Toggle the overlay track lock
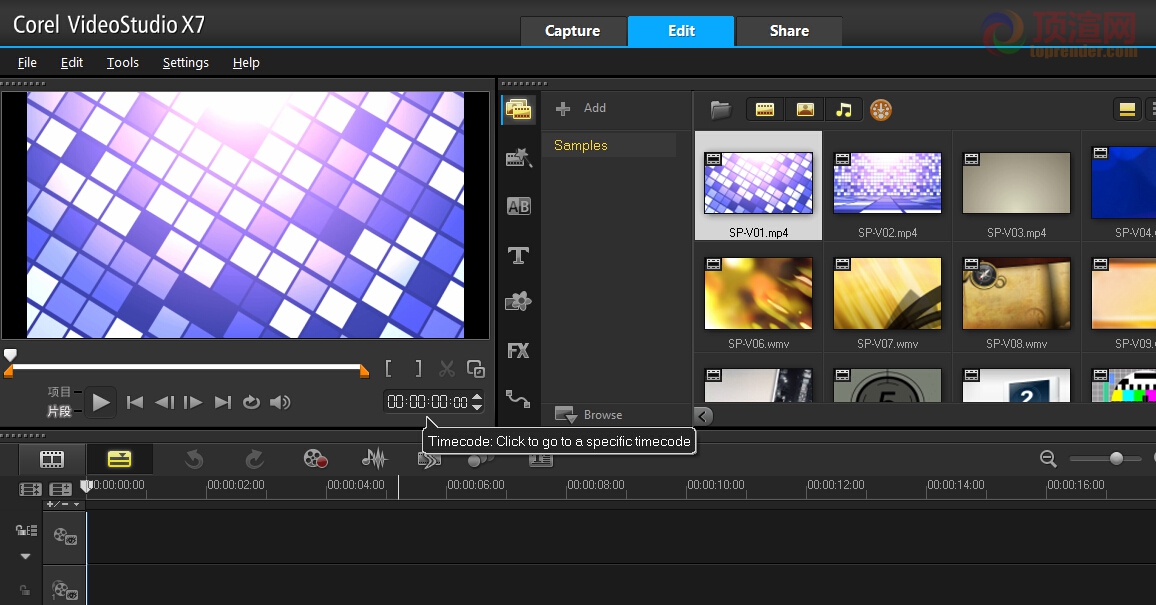The width and height of the screenshot is (1156, 605). point(25,590)
